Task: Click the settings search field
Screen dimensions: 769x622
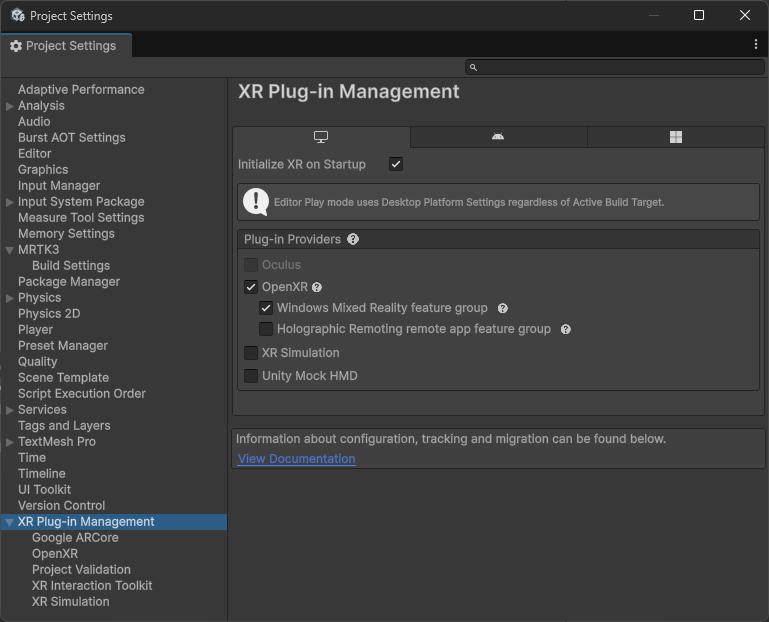Action: click(x=614, y=67)
